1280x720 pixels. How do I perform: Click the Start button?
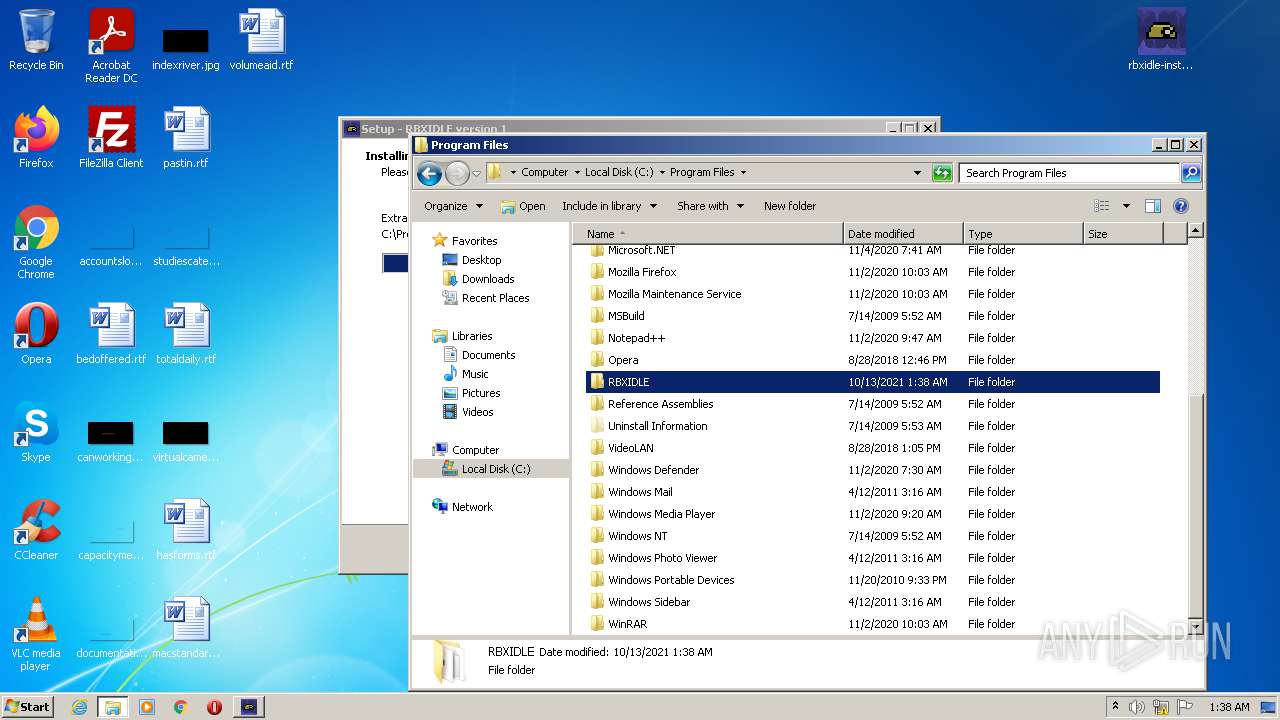click(27, 707)
